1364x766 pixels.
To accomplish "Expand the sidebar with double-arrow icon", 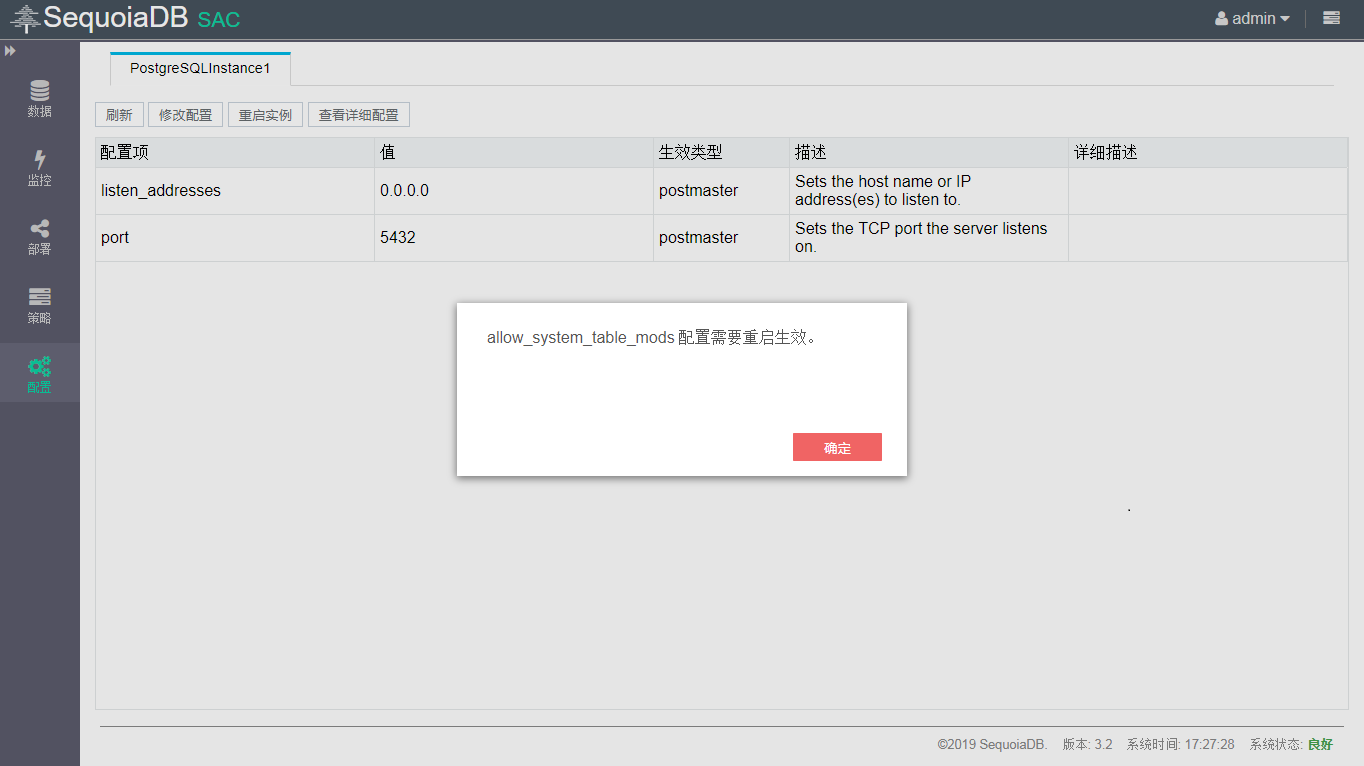I will (10, 51).
